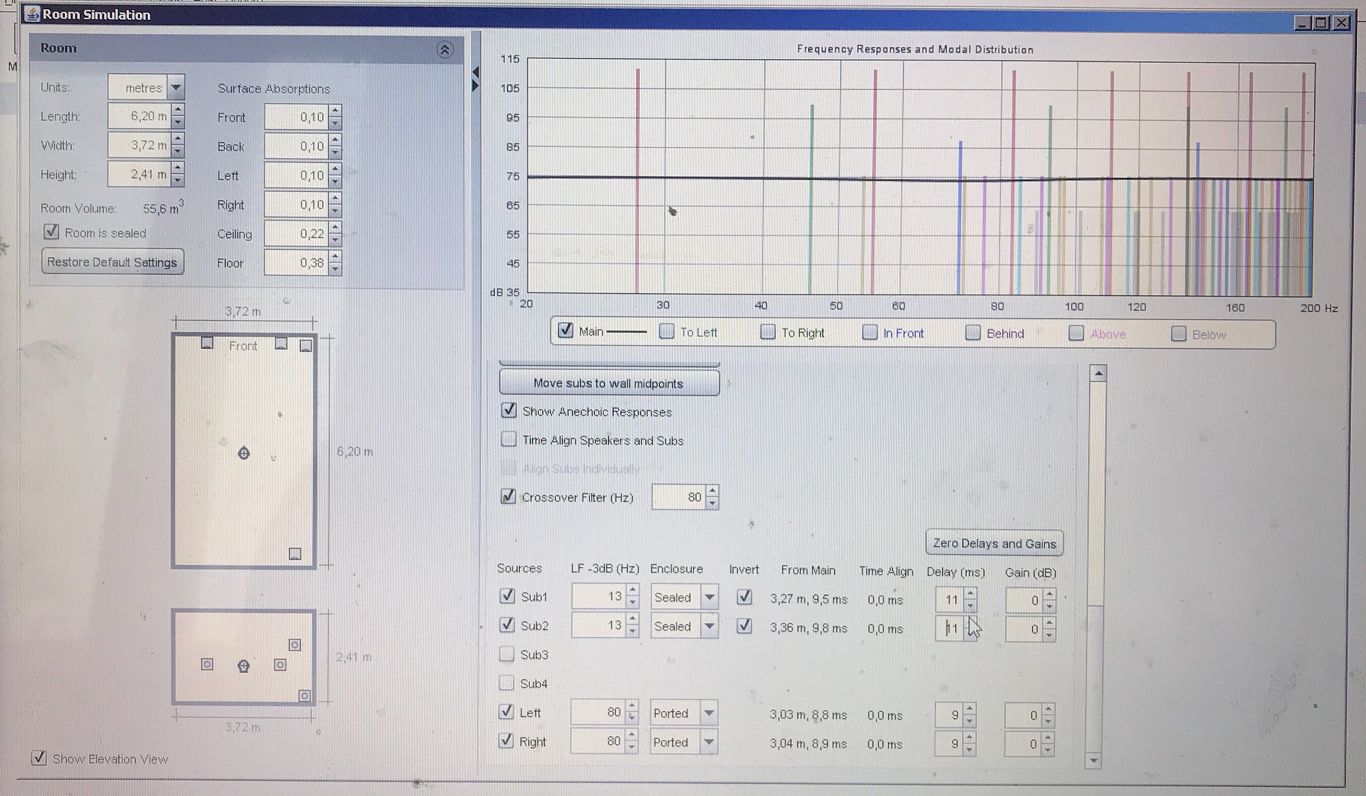The width and height of the screenshot is (1366, 796).
Task: Click the listening position head icon in plan view
Action: (243, 454)
